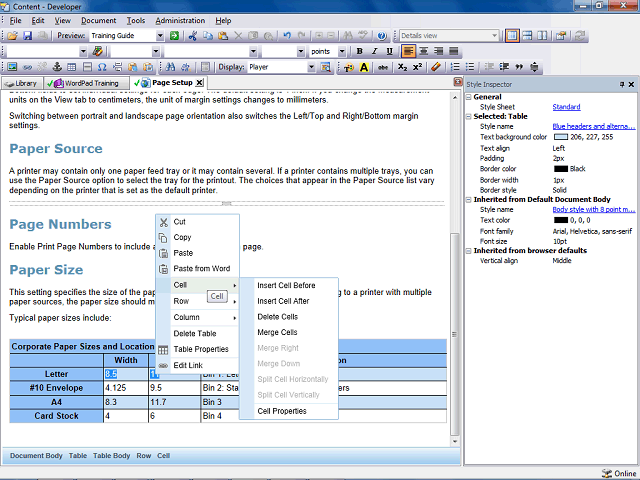Open the Administration menu
The width and height of the screenshot is (640, 480).
180,20
